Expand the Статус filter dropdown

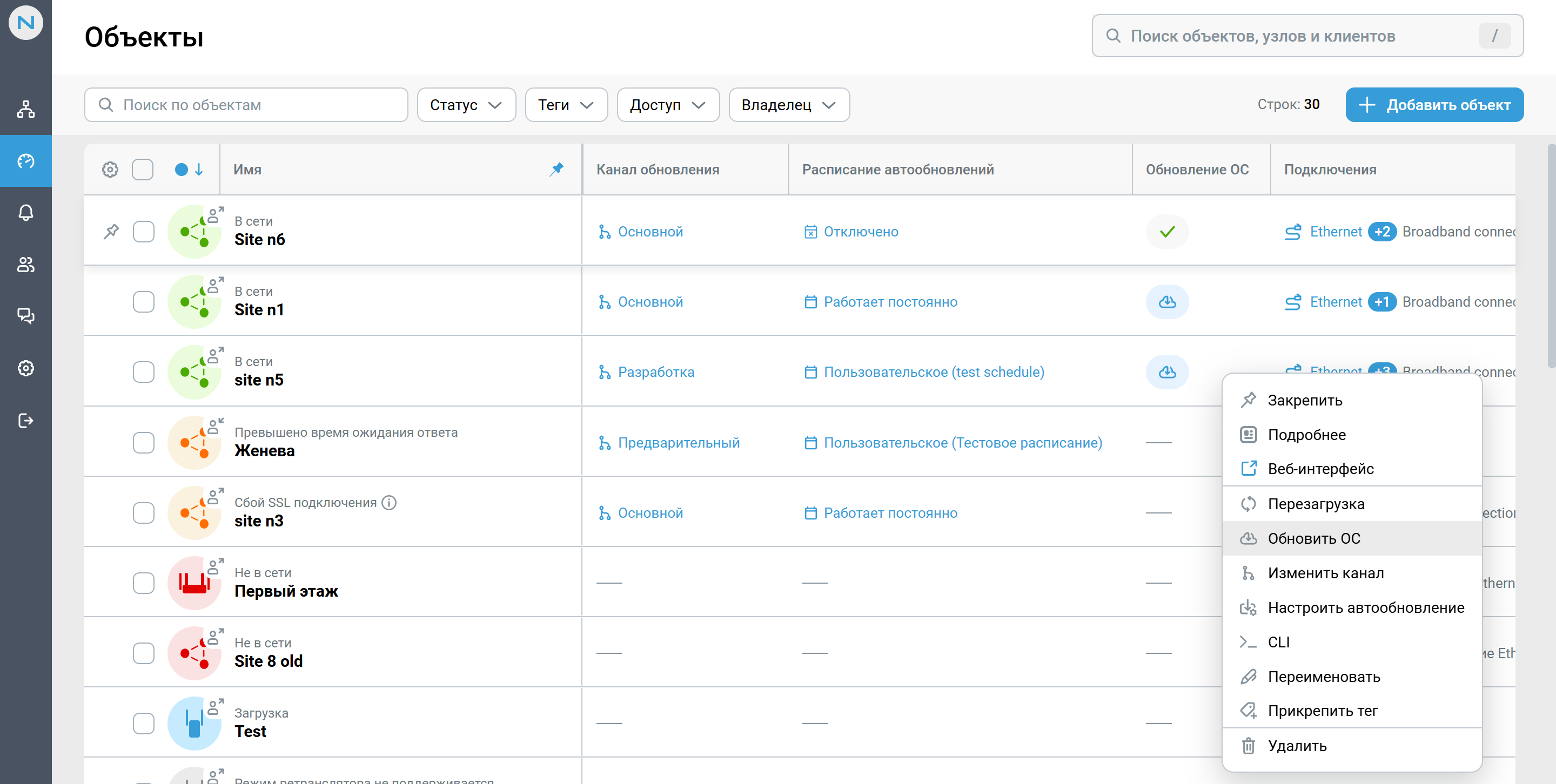tap(466, 105)
